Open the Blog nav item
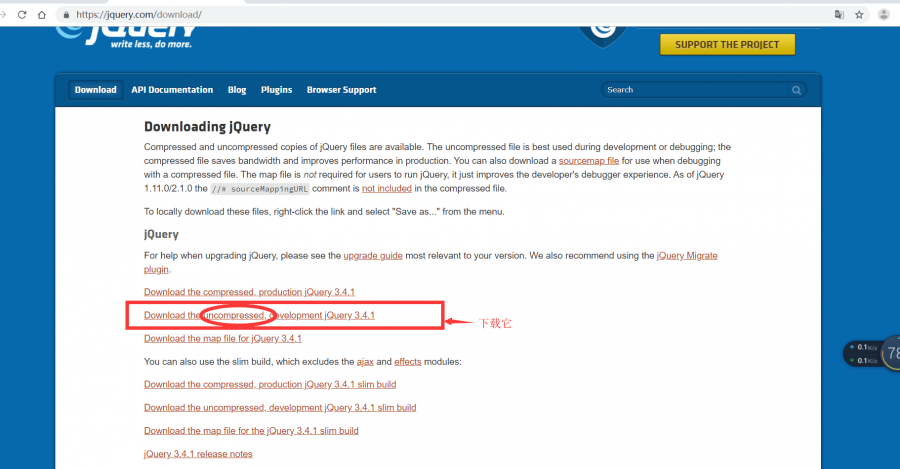Screen dimensions: 900x469 pyautogui.click(x=237, y=90)
